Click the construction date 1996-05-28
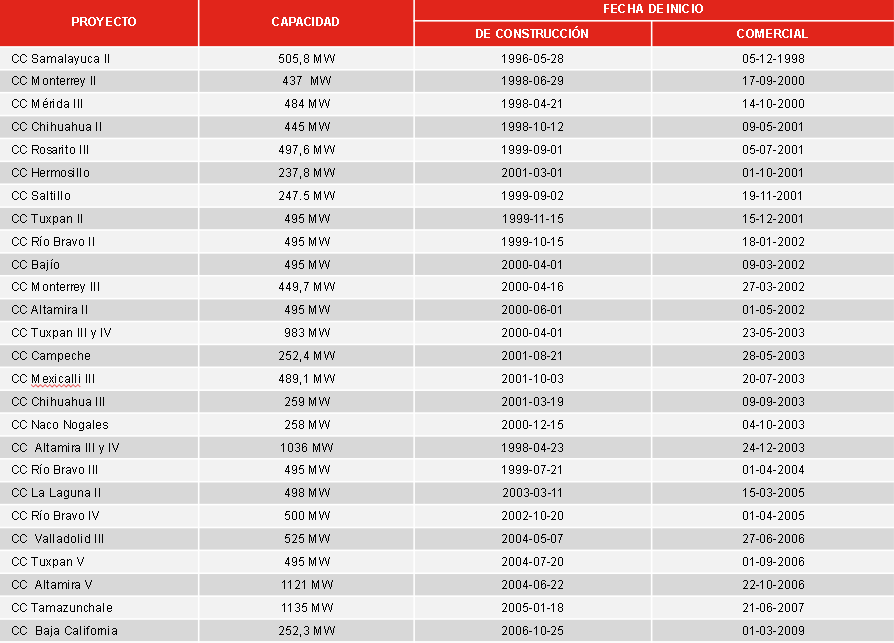 532,58
